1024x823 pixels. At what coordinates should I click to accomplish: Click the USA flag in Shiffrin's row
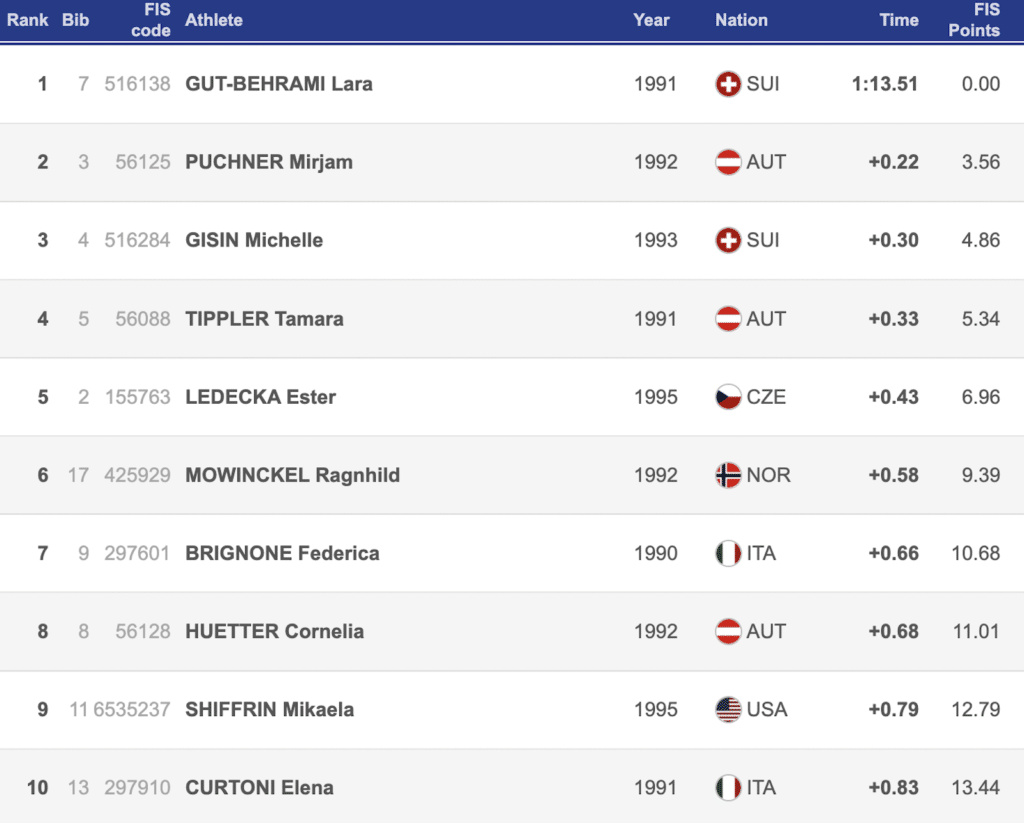coord(728,710)
